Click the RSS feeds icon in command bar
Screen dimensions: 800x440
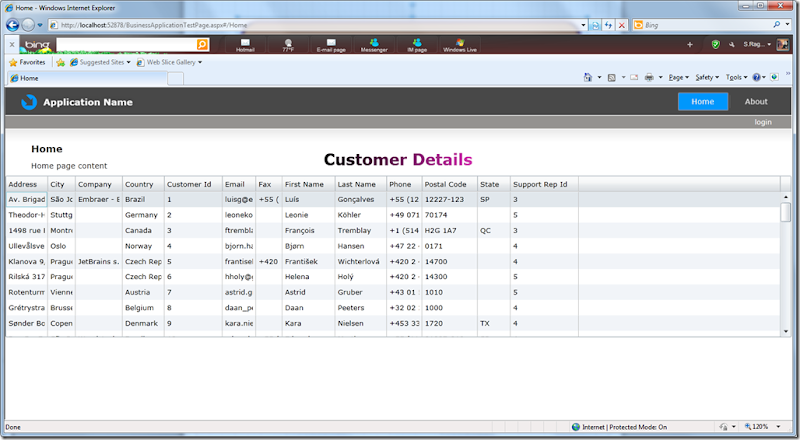point(611,78)
